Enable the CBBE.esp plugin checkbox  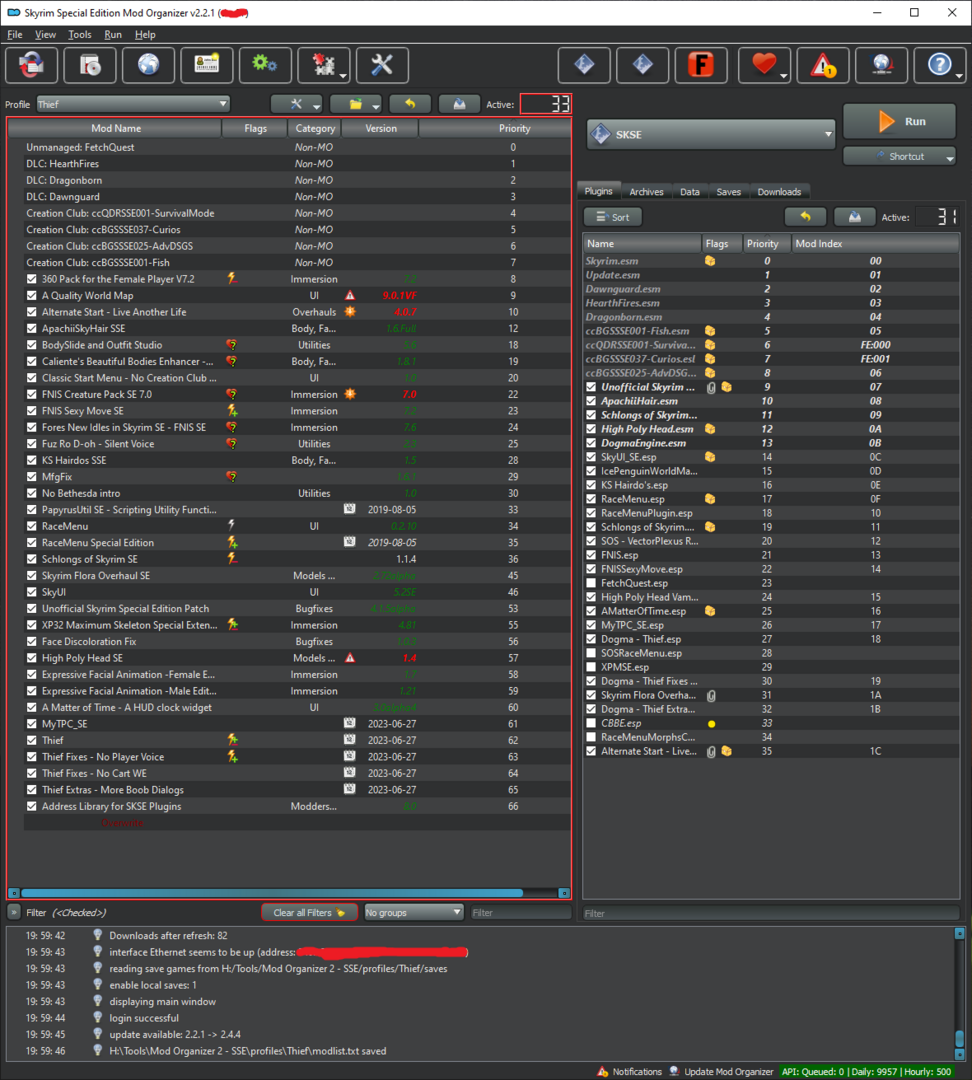pos(591,723)
